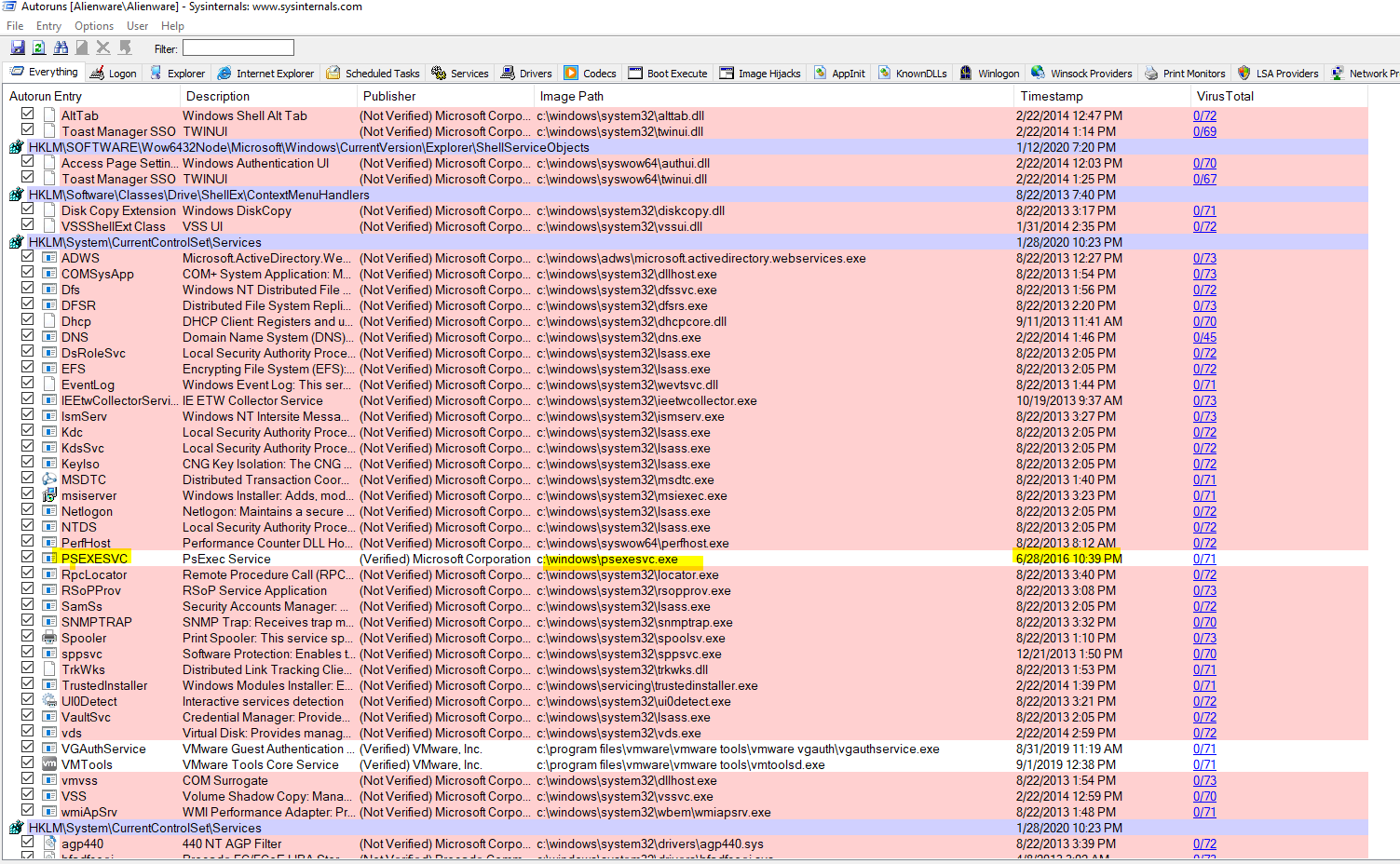This screenshot has height=864, width=1400.
Task: Click the TrkWks file icon
Action: click(50, 669)
